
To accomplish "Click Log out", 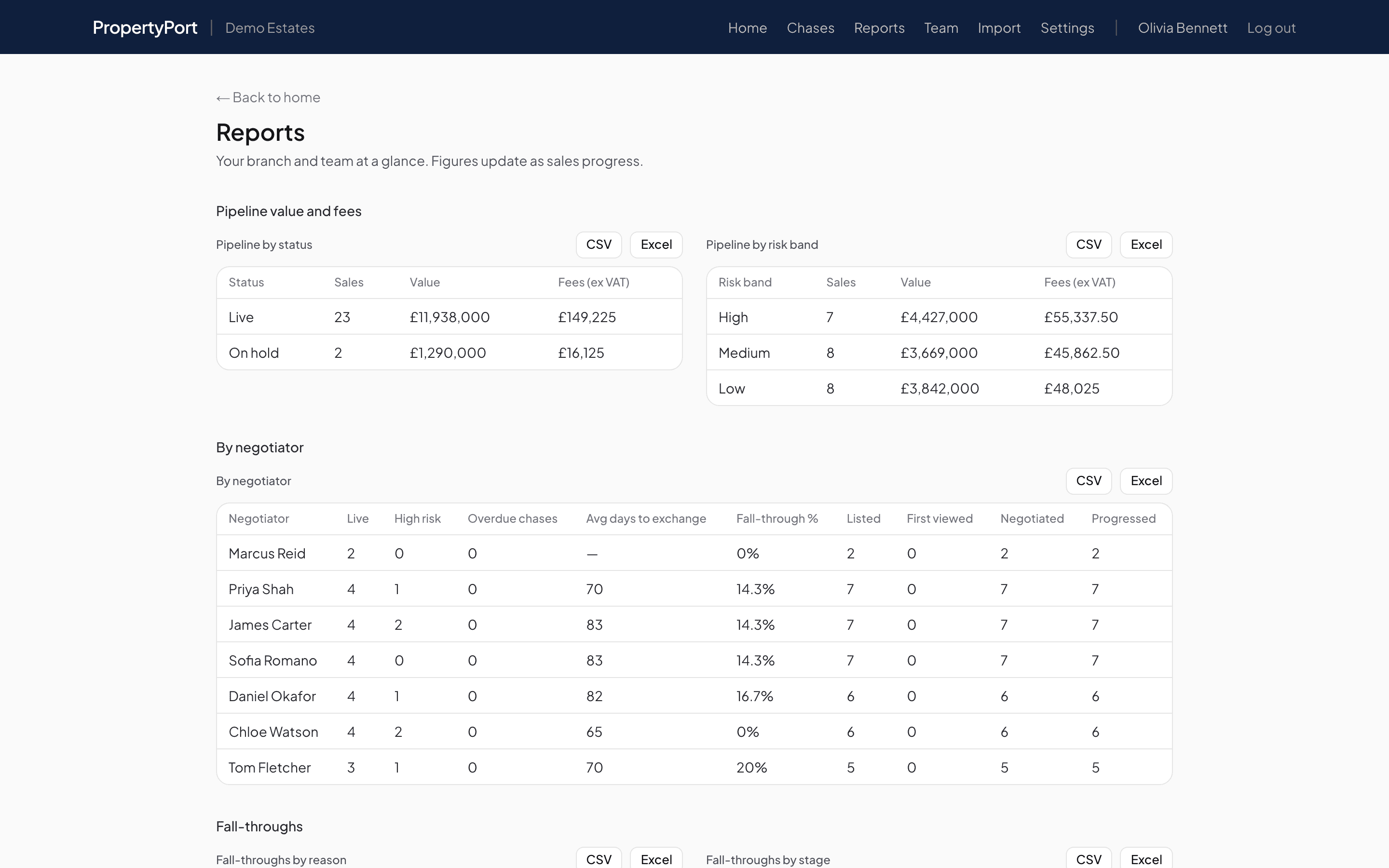I will click(x=1271, y=27).
